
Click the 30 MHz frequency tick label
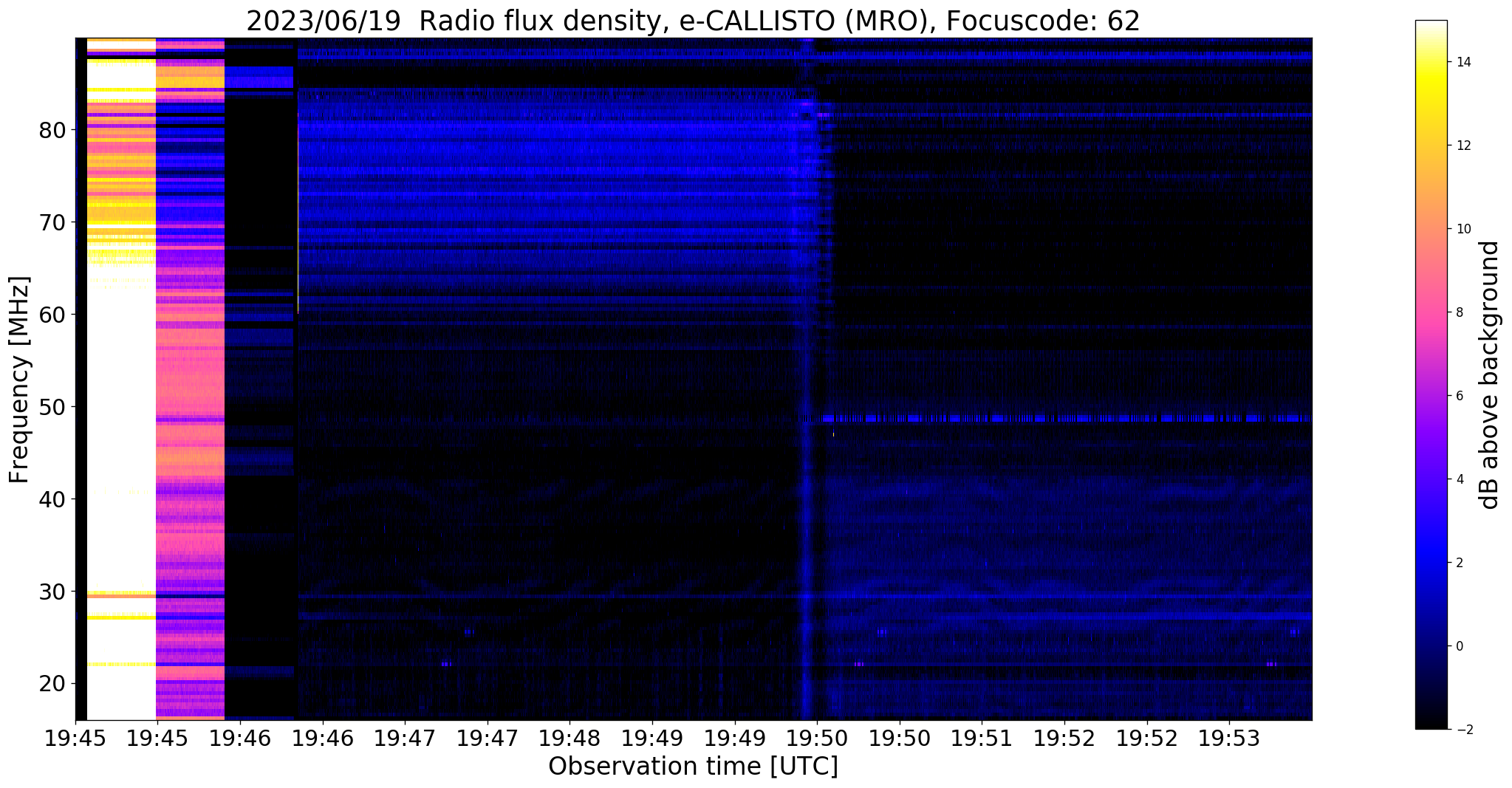(x=52, y=592)
